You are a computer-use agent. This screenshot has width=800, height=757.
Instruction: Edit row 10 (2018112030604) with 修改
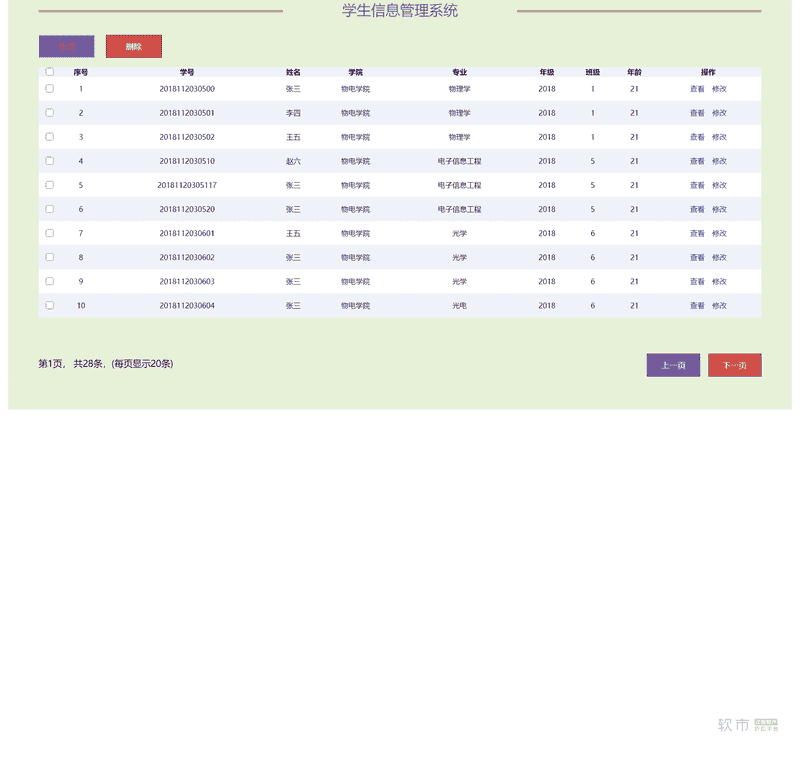pyautogui.click(x=719, y=306)
